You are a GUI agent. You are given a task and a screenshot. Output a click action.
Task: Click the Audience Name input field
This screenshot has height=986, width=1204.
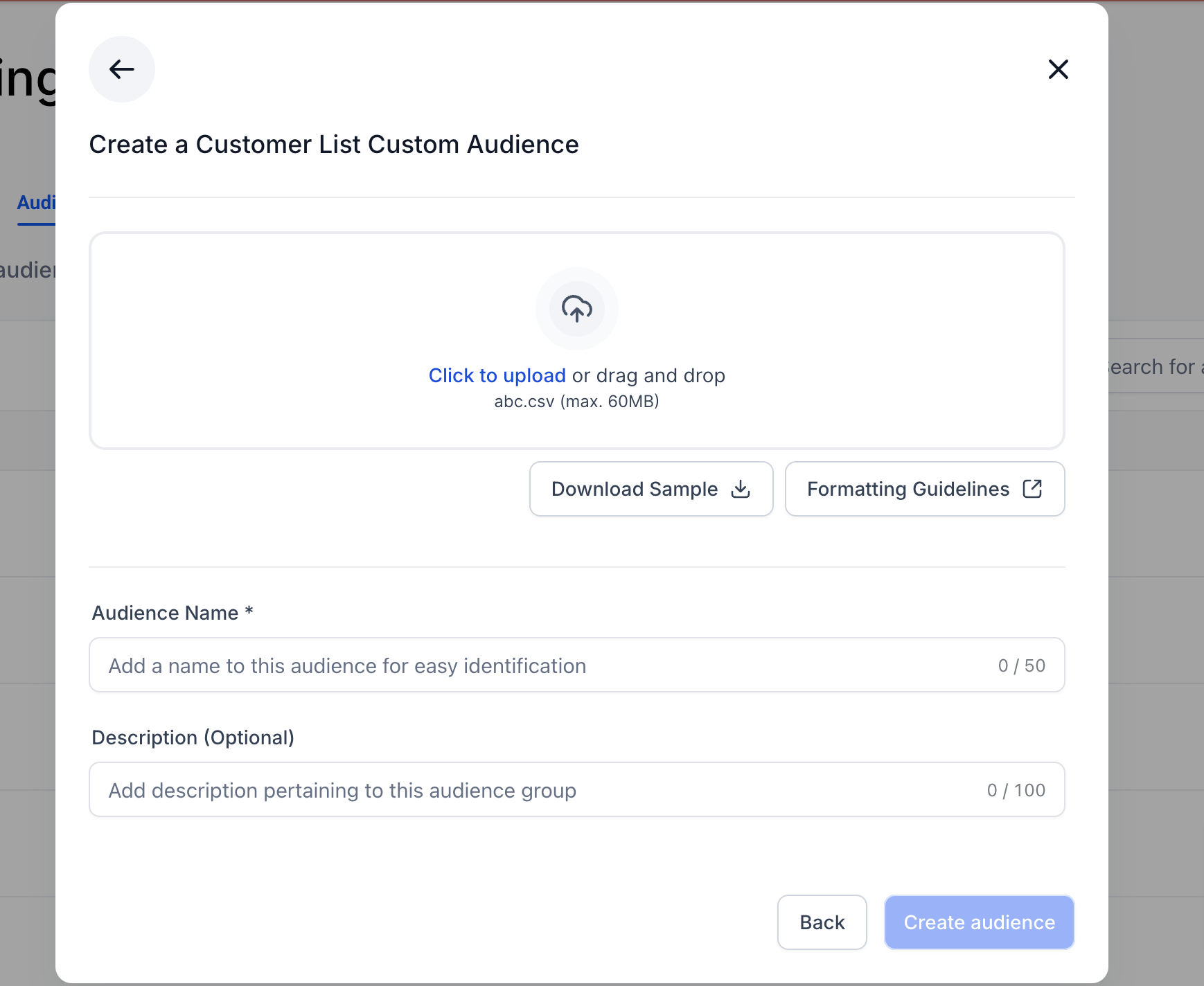[x=485, y=665]
